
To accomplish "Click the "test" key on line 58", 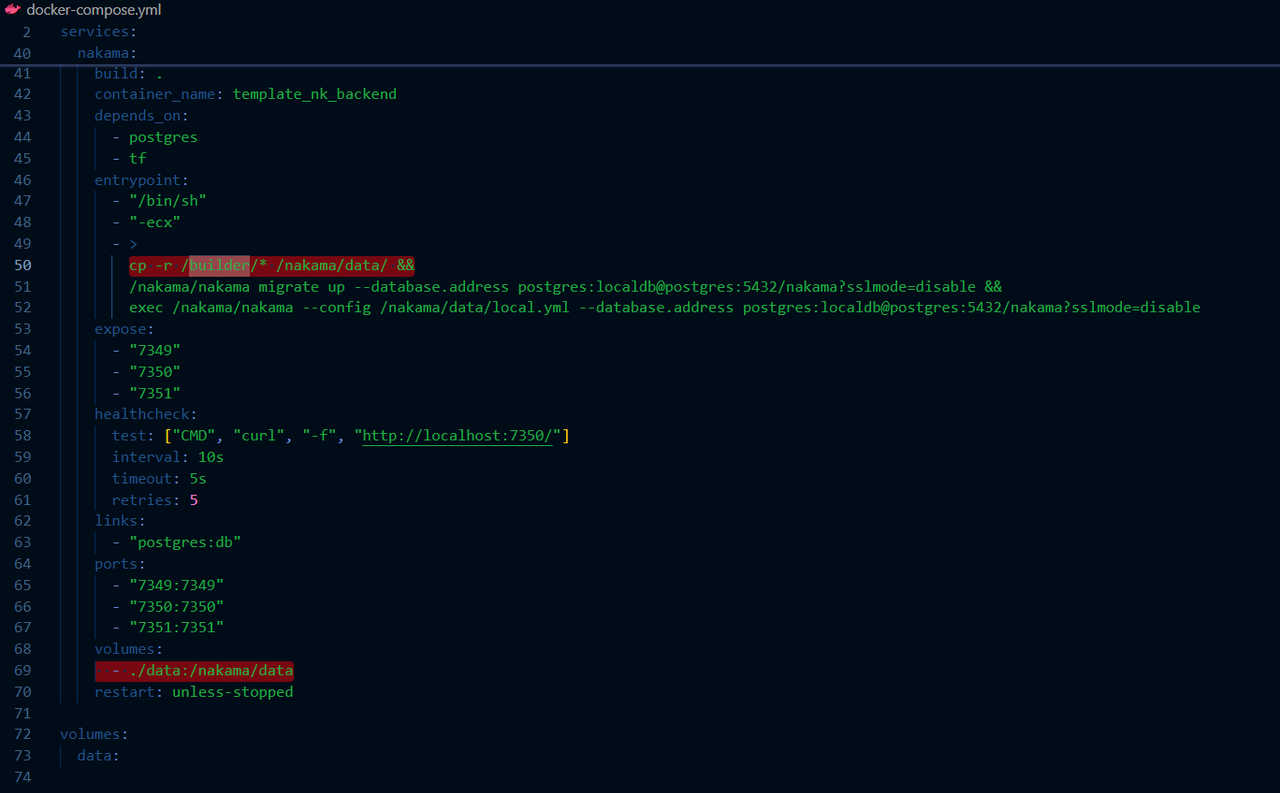I will tap(129, 436).
